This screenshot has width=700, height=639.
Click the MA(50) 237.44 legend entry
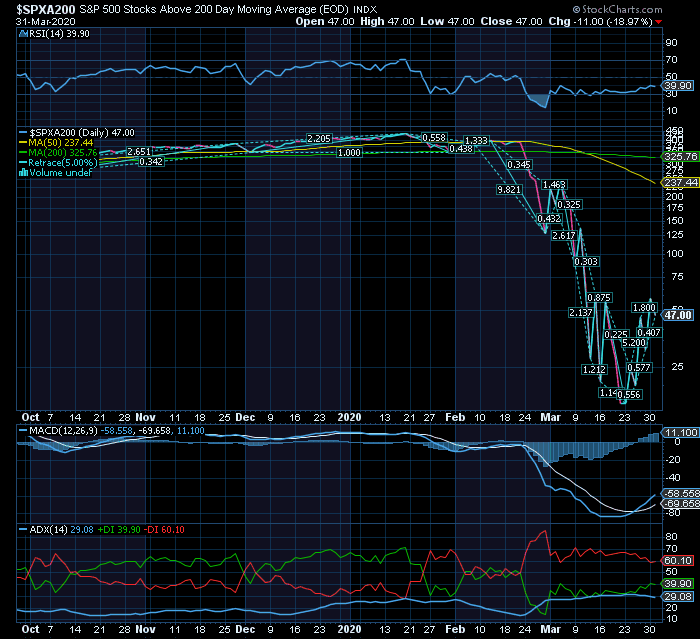coord(61,142)
